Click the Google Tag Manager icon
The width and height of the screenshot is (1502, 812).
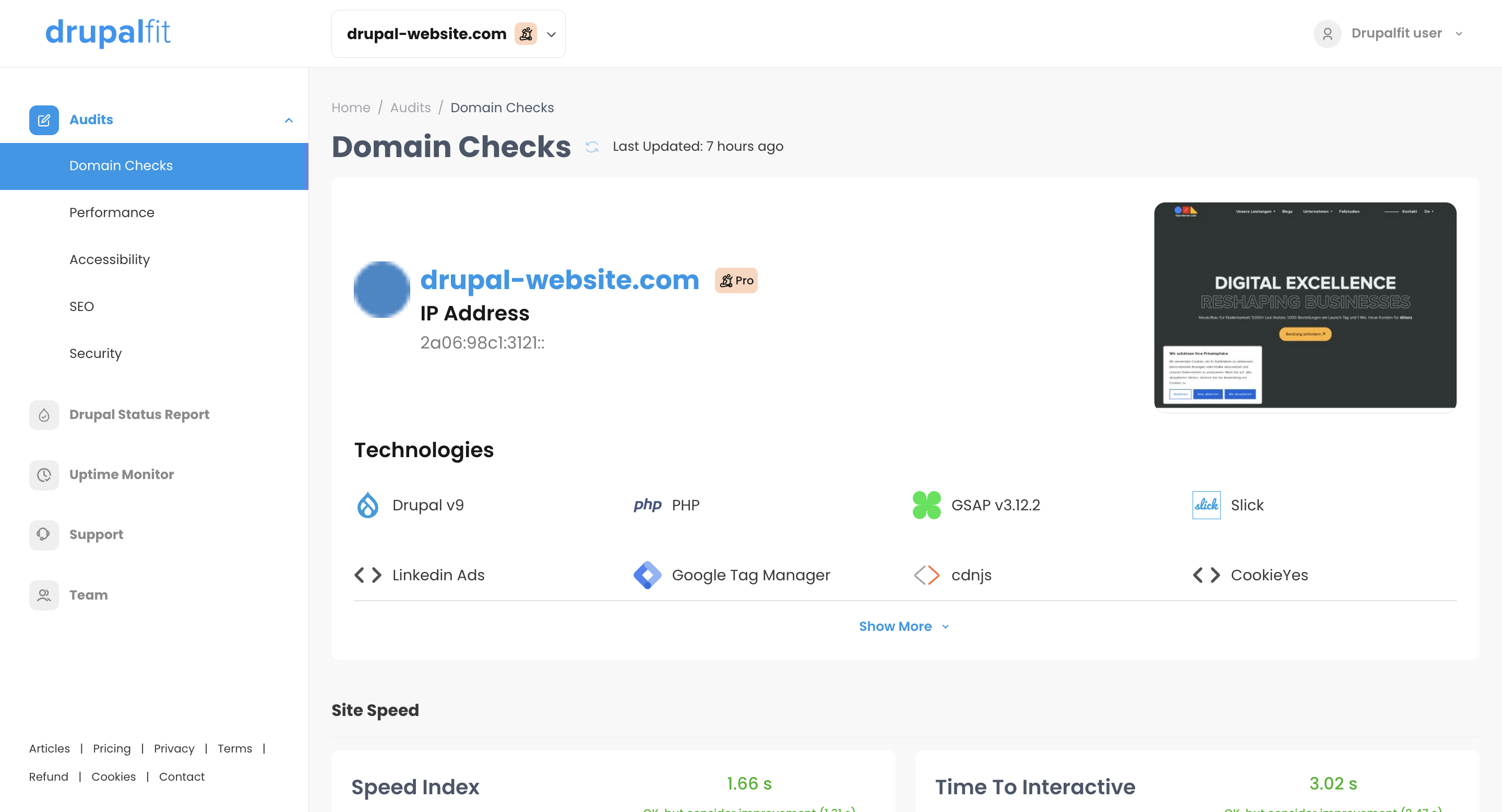pos(647,575)
